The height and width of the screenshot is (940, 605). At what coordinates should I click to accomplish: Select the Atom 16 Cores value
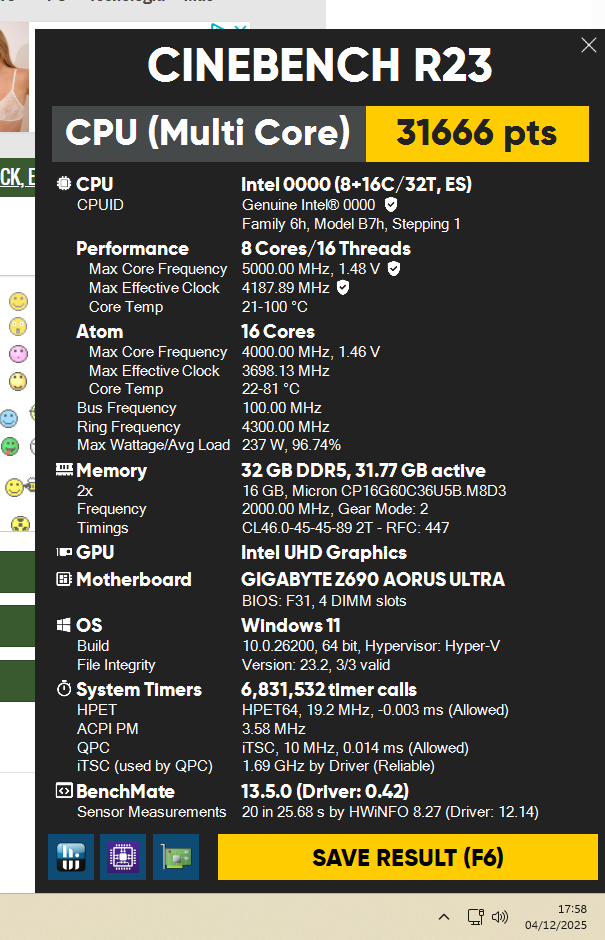point(278,332)
